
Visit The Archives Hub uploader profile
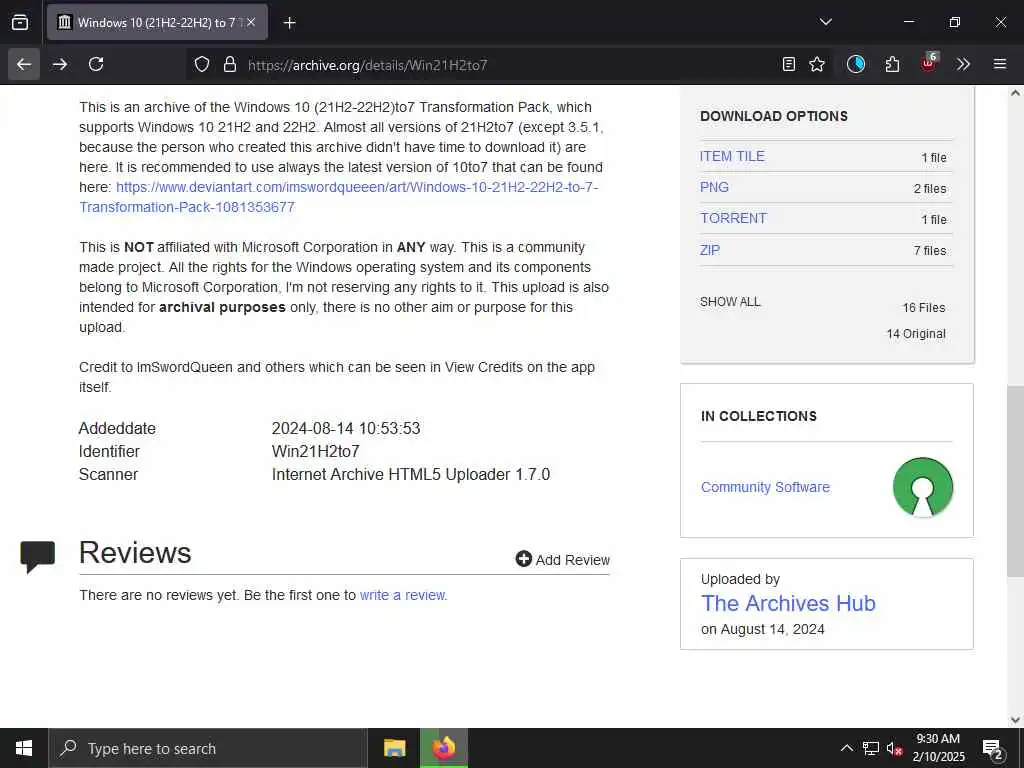788,603
